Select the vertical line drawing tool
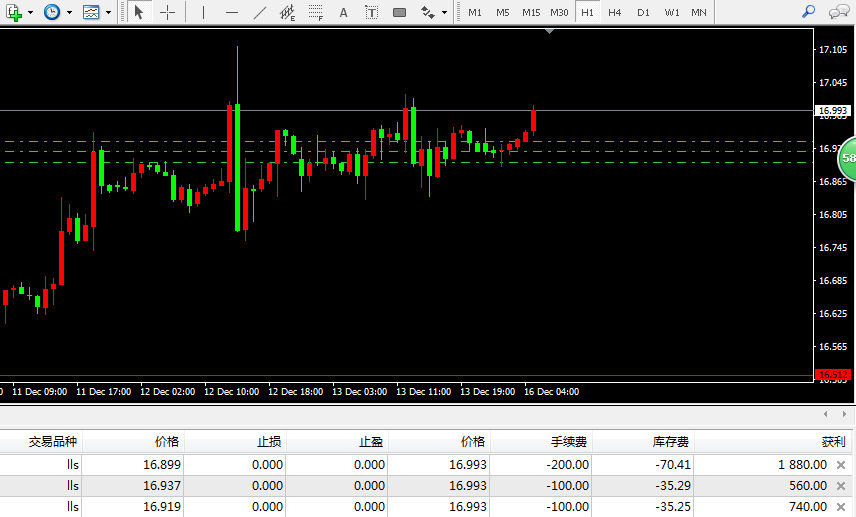 (x=203, y=12)
